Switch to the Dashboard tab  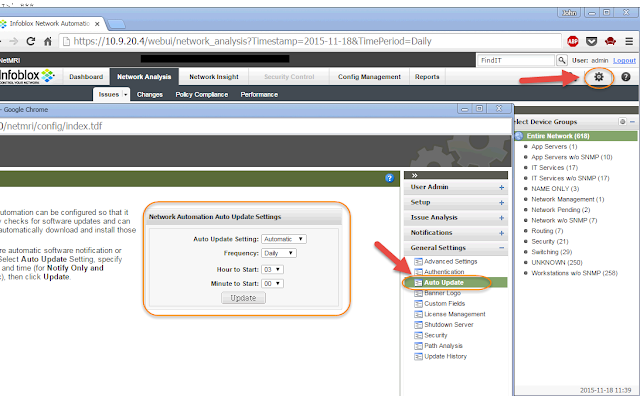point(86,77)
